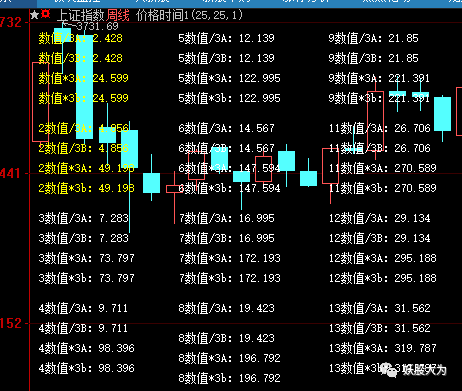Select the 11数值*3A: 270.589 line

point(383,168)
